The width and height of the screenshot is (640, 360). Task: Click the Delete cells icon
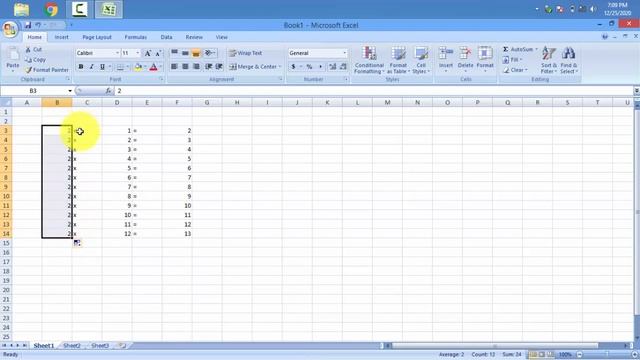click(x=465, y=53)
